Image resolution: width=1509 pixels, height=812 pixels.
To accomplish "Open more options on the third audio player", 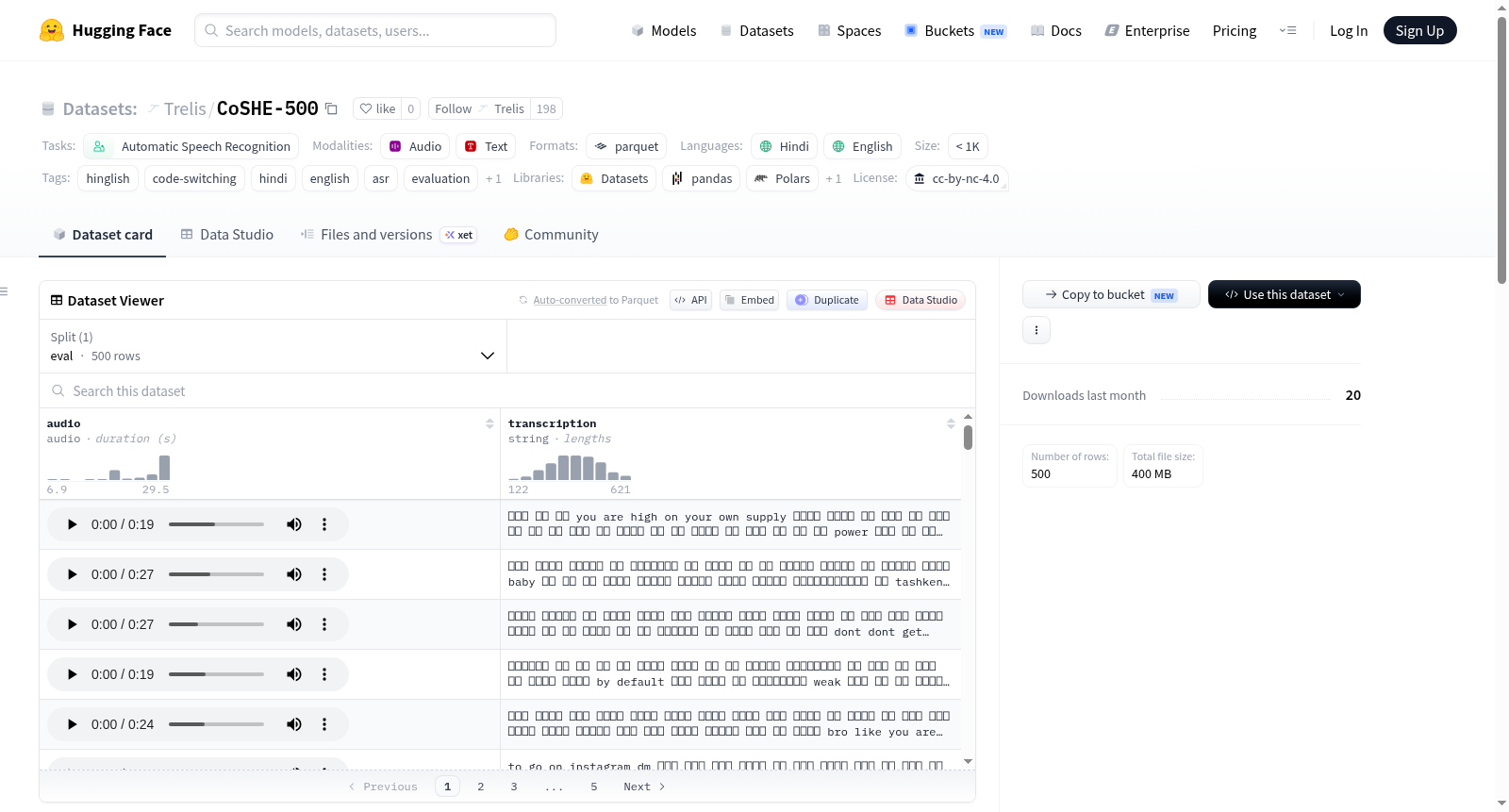I will pos(324,624).
